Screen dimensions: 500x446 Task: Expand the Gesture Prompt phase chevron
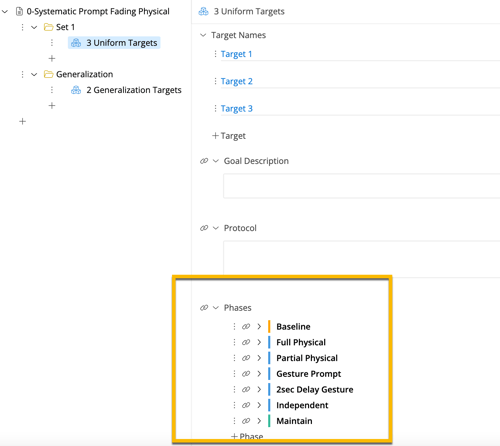point(259,374)
